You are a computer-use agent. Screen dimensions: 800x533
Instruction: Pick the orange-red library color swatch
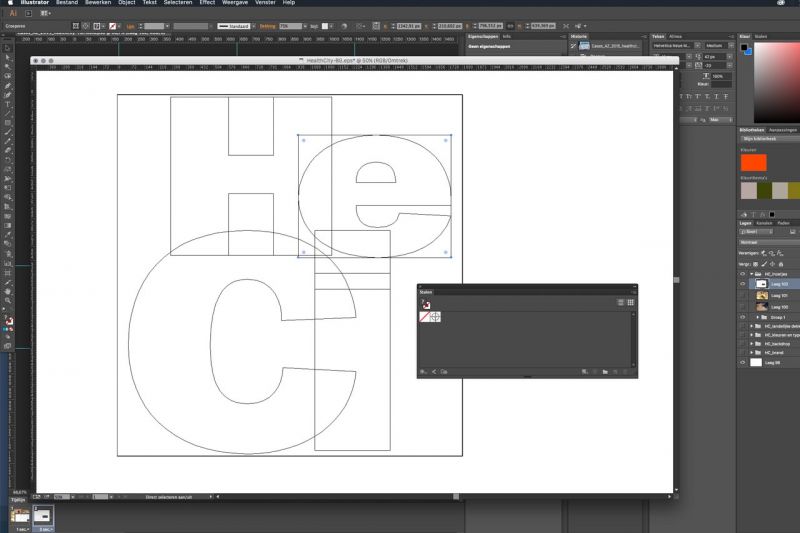coord(753,162)
